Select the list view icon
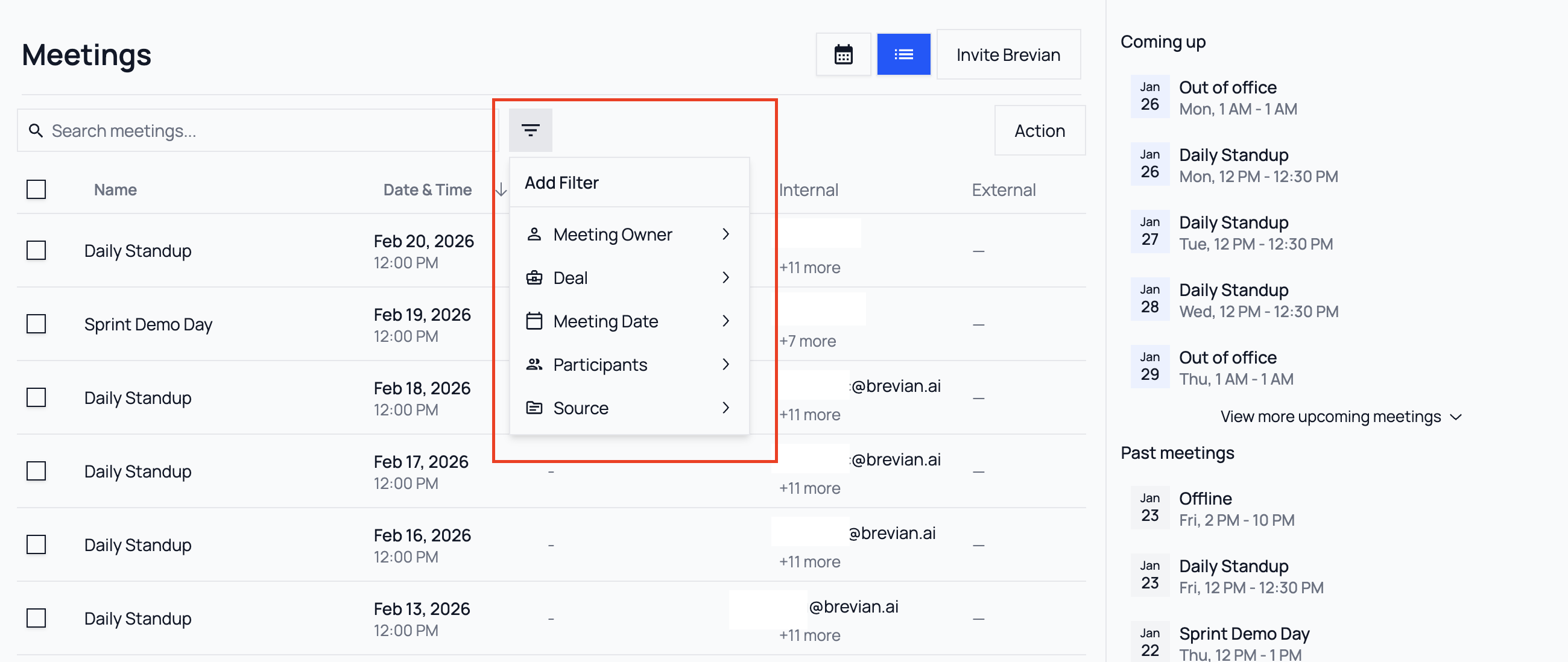 coord(903,54)
